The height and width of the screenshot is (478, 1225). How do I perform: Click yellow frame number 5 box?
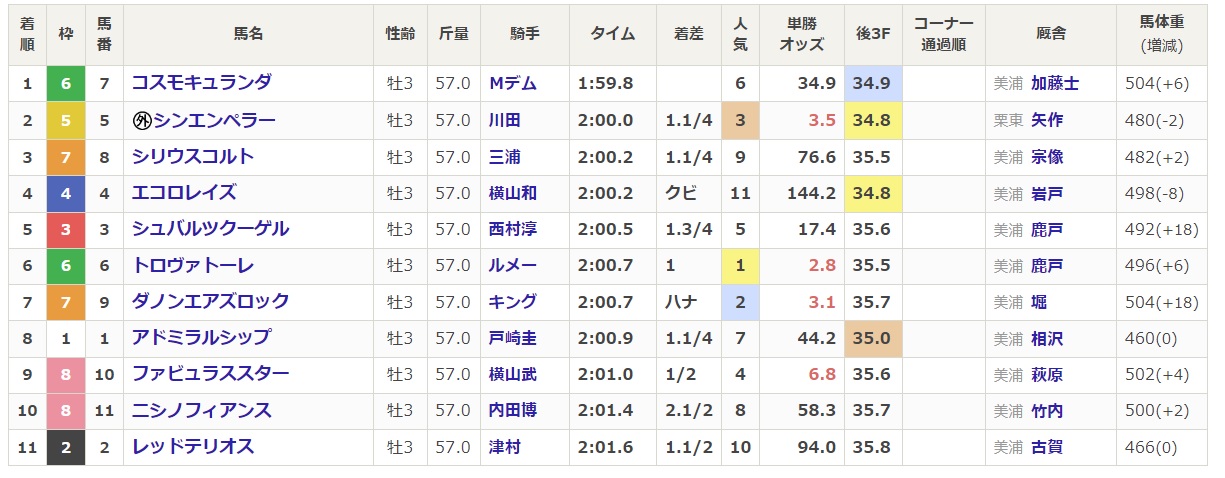tap(66, 121)
